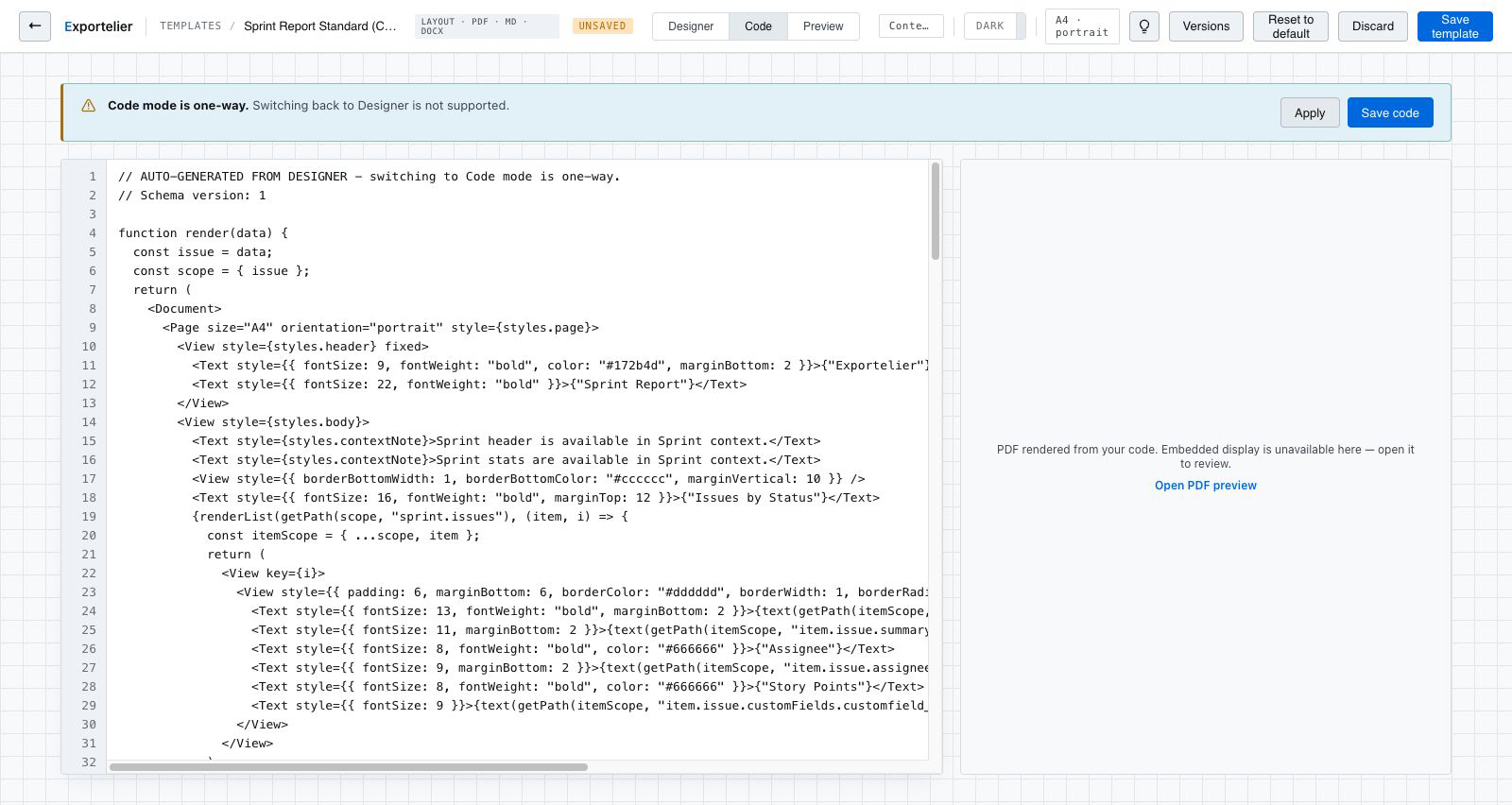The height and width of the screenshot is (805, 1512).
Task: Click the '<View key={i}>' code line
Action: tap(273, 574)
